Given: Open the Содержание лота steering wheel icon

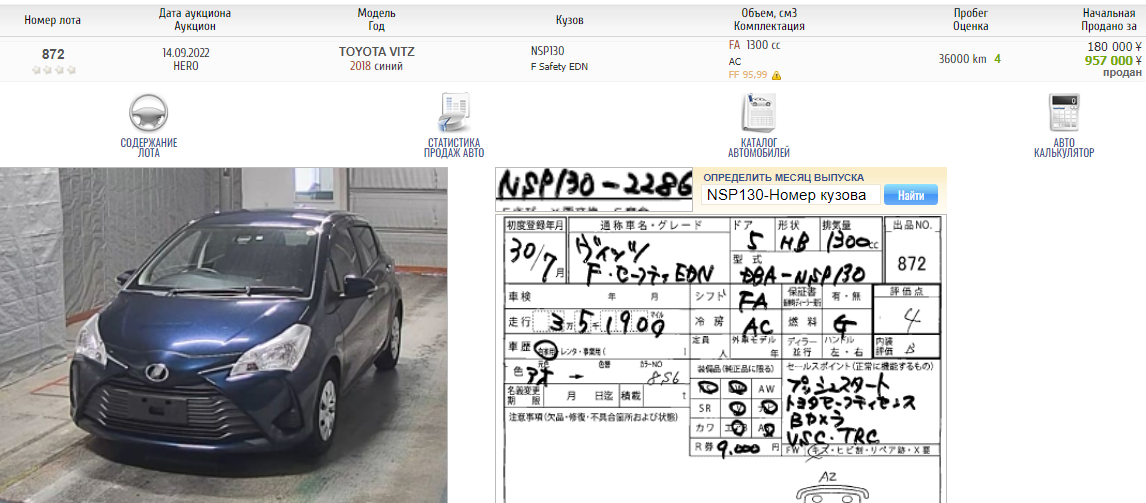Looking at the screenshot, I should pos(148,113).
